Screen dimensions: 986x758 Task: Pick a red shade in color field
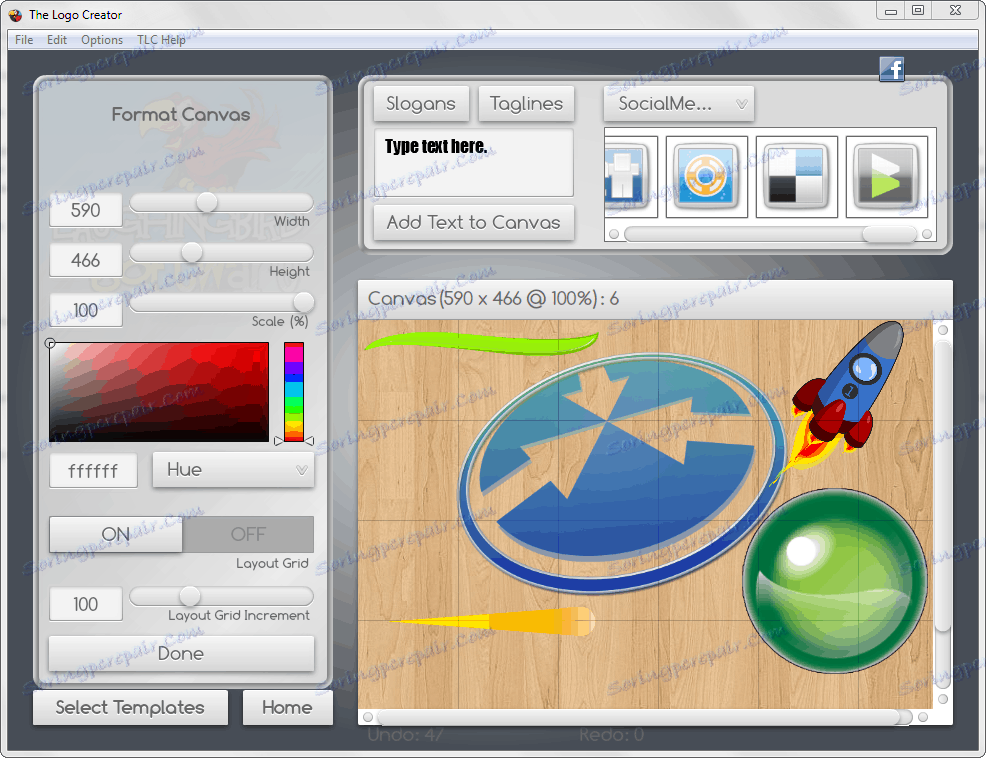point(159,392)
